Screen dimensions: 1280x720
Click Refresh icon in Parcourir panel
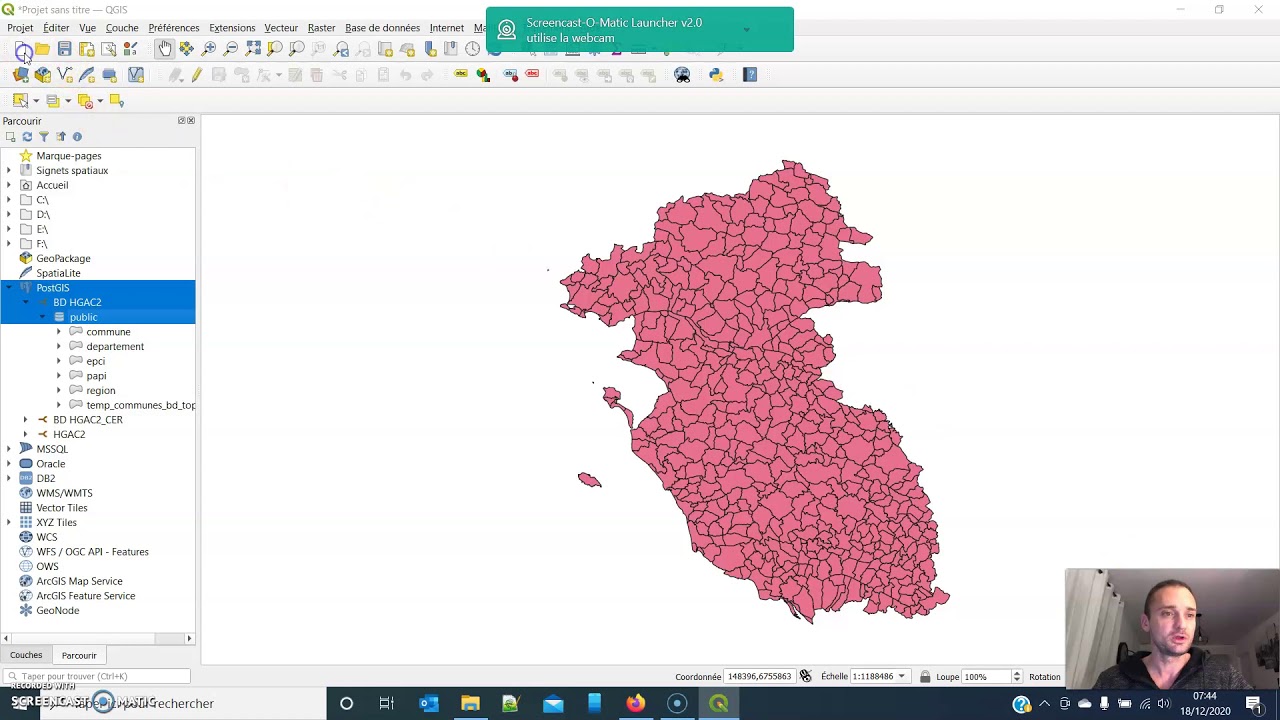pyautogui.click(x=27, y=137)
